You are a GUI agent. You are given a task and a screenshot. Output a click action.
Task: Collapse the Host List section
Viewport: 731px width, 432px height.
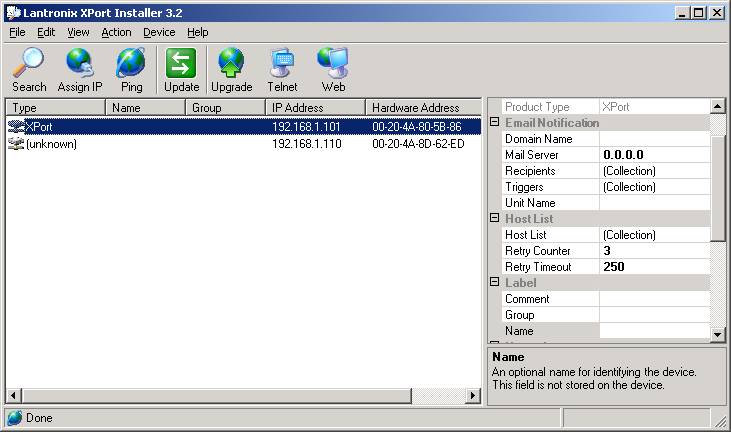click(495, 218)
